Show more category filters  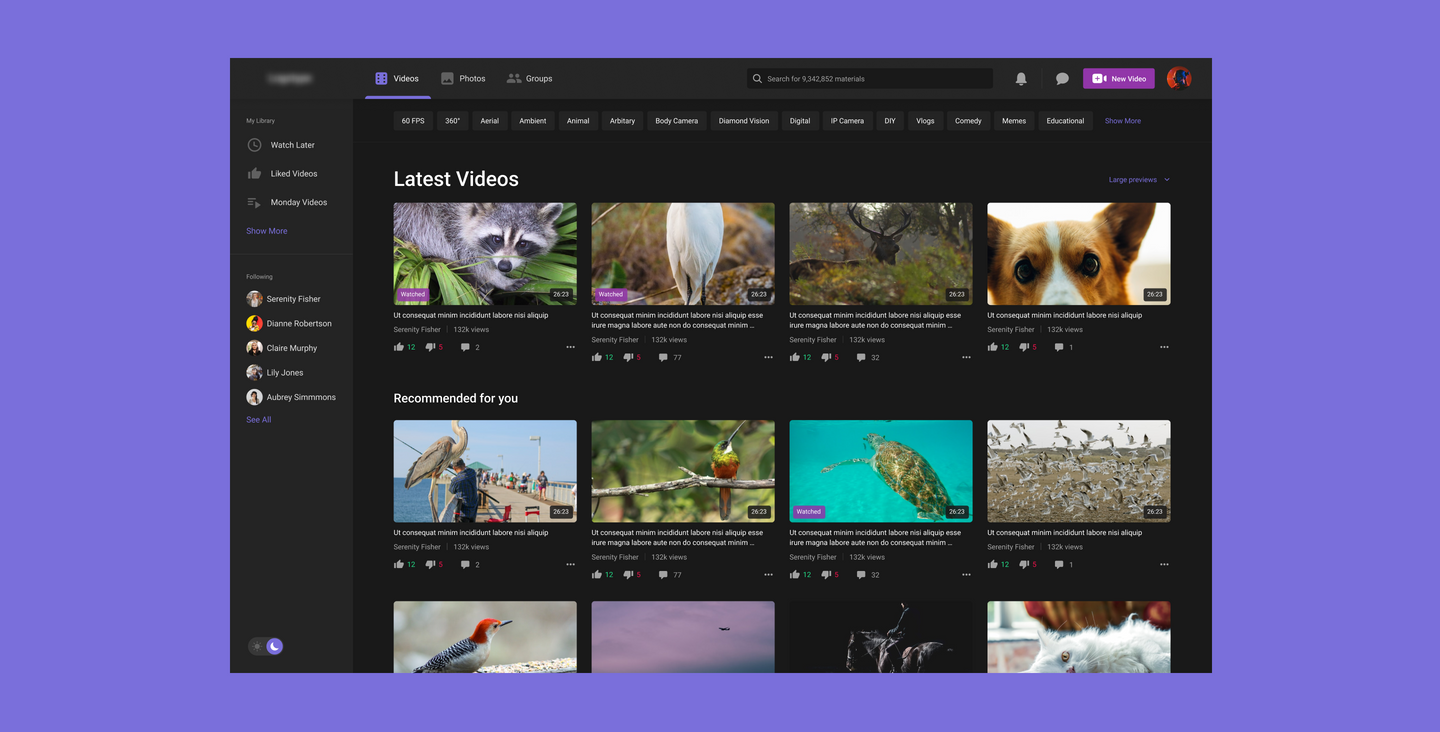tap(1122, 121)
